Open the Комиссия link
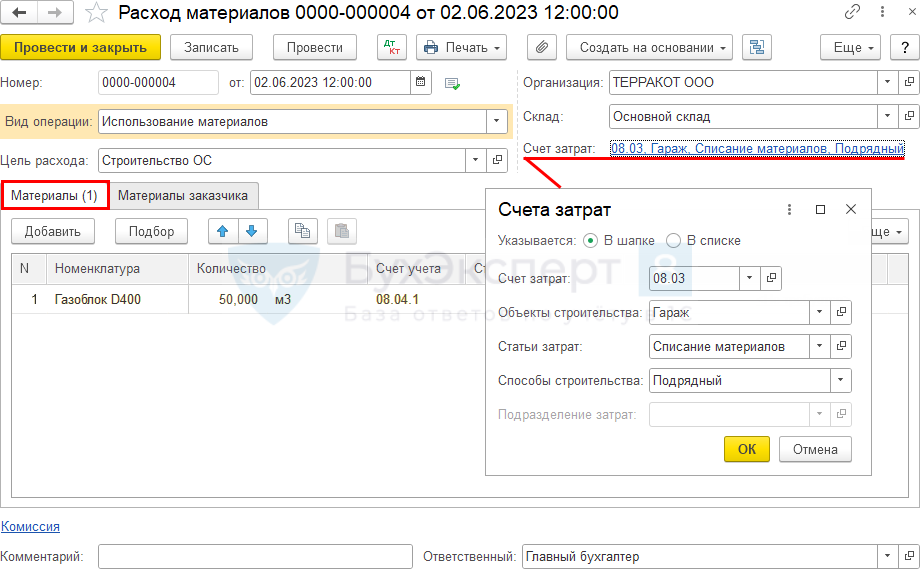 (30, 526)
